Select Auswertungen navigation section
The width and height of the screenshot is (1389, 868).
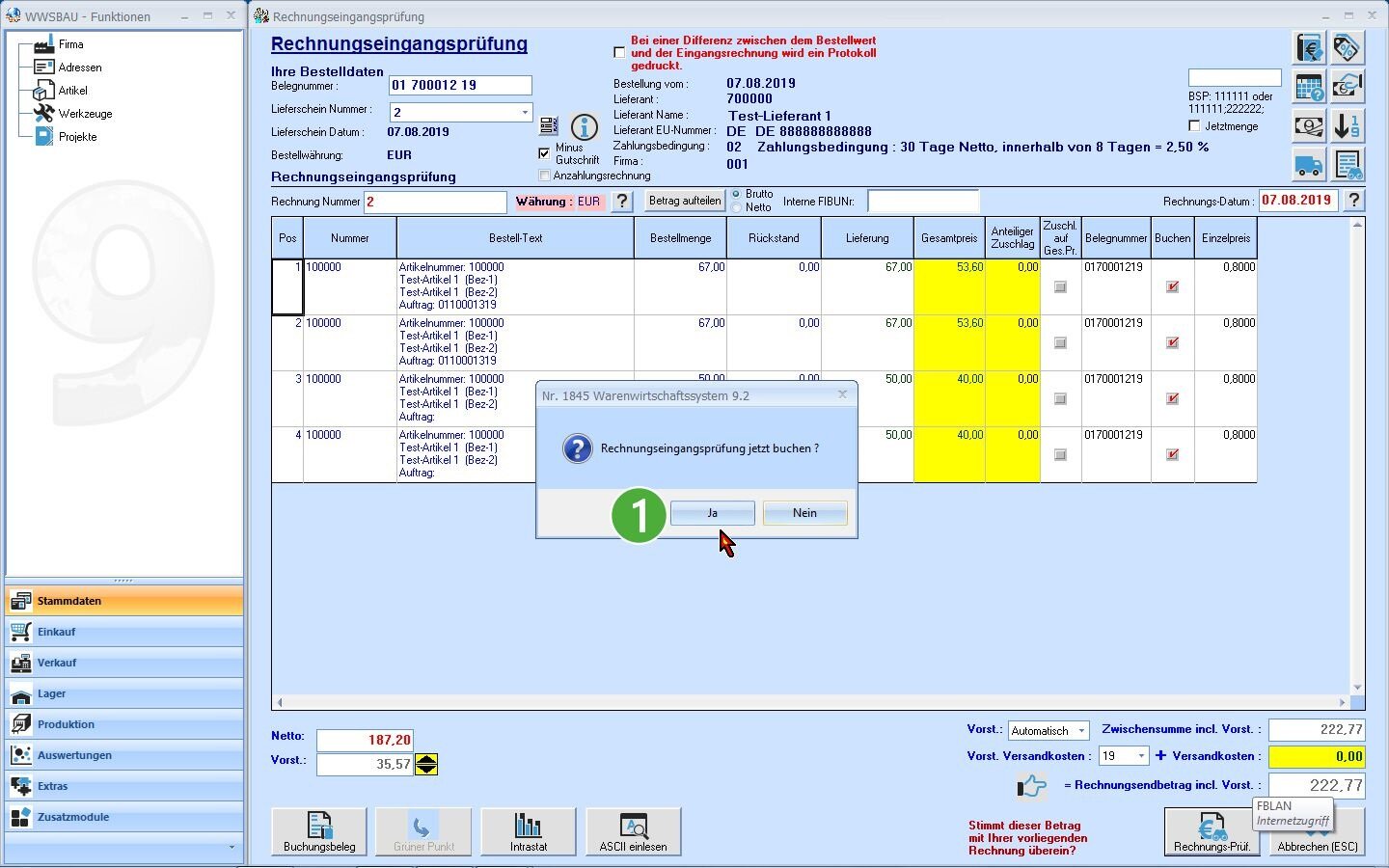(x=124, y=755)
